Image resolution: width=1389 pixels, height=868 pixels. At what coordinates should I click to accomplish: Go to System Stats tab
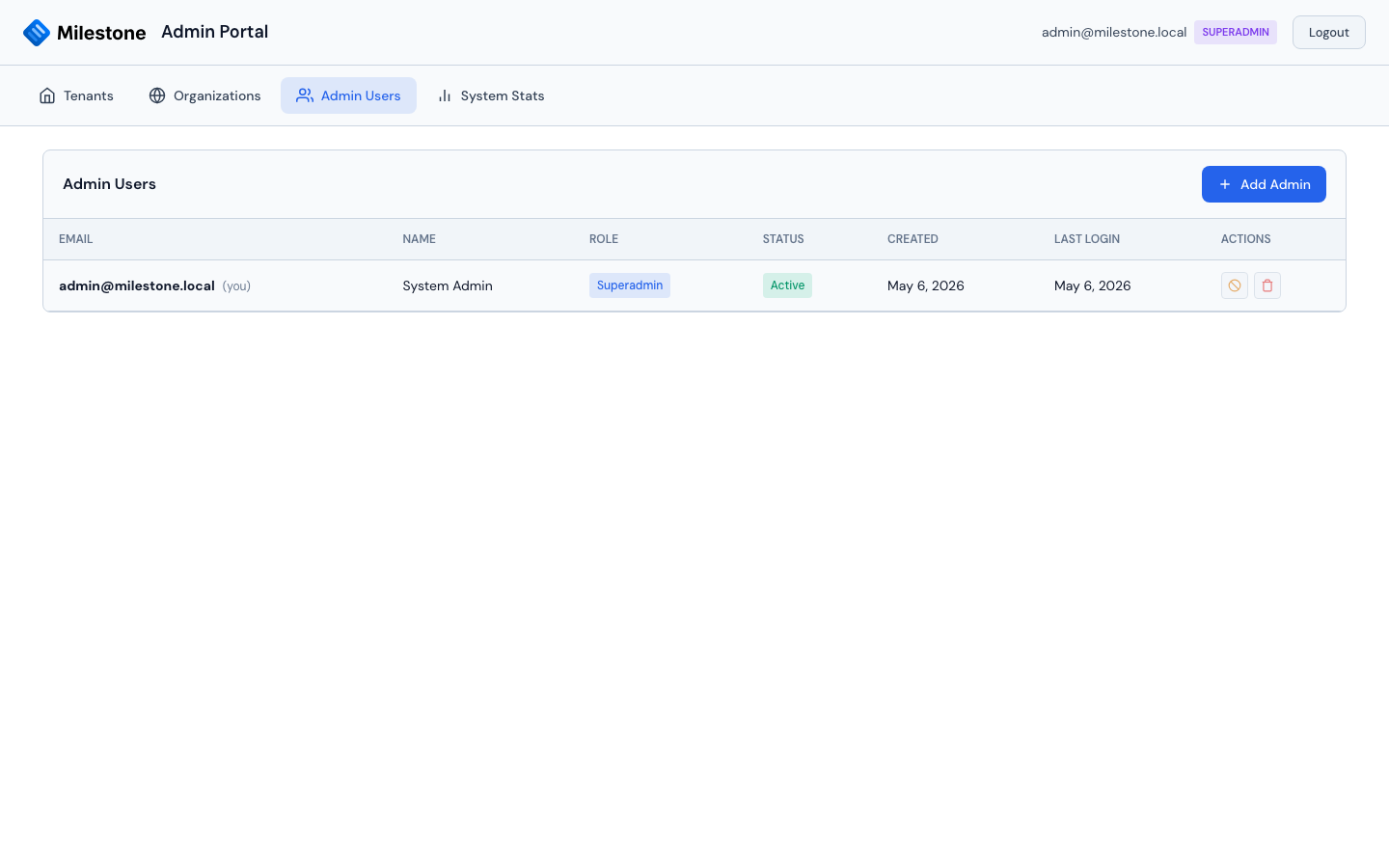click(490, 95)
